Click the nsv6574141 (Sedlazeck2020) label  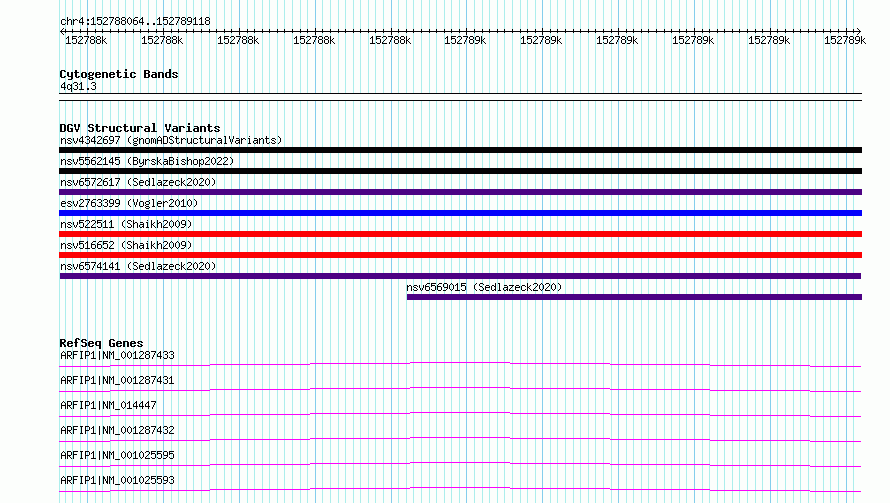(138, 266)
